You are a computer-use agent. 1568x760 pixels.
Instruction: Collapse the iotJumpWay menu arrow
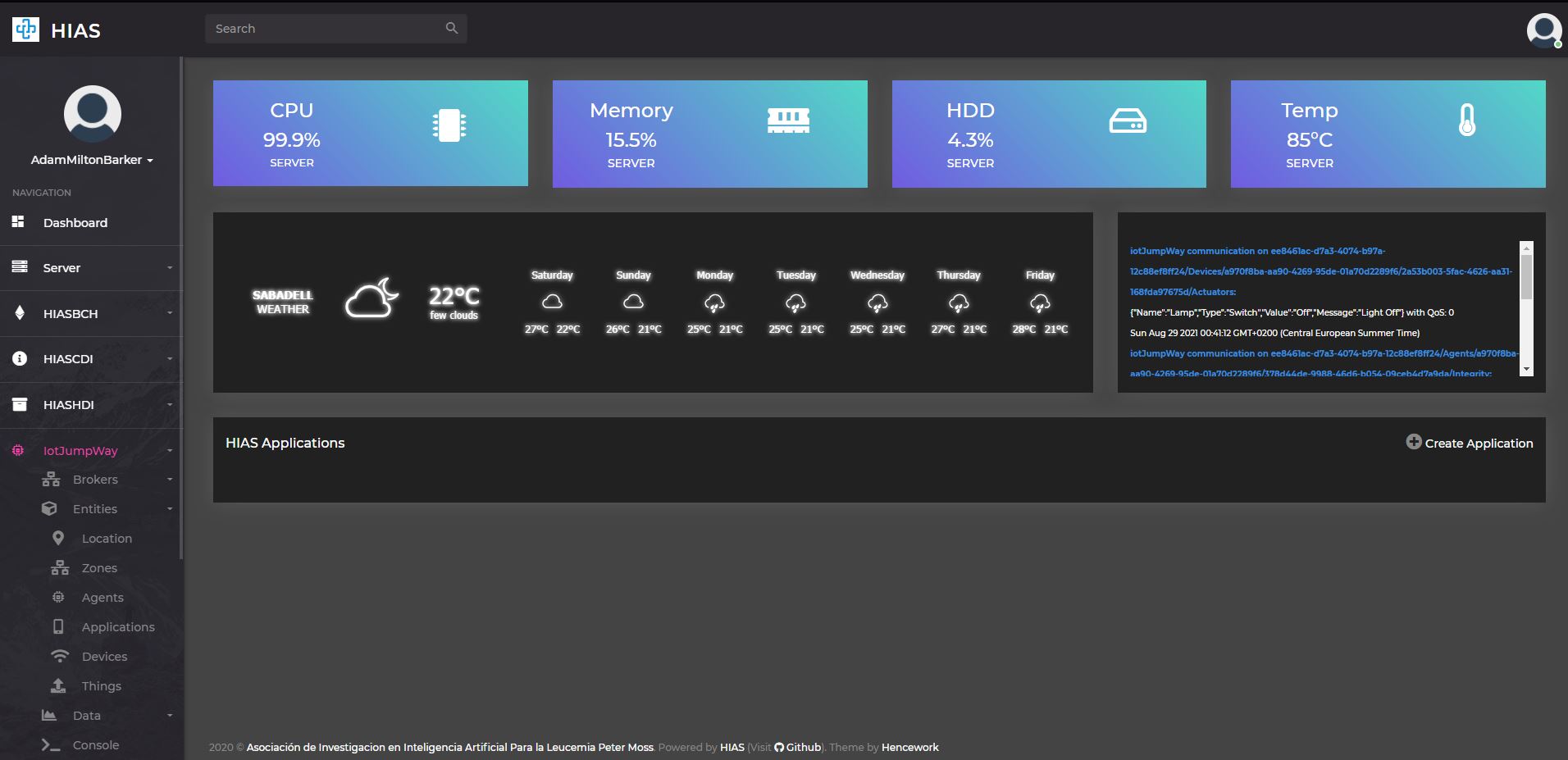pyautogui.click(x=170, y=450)
